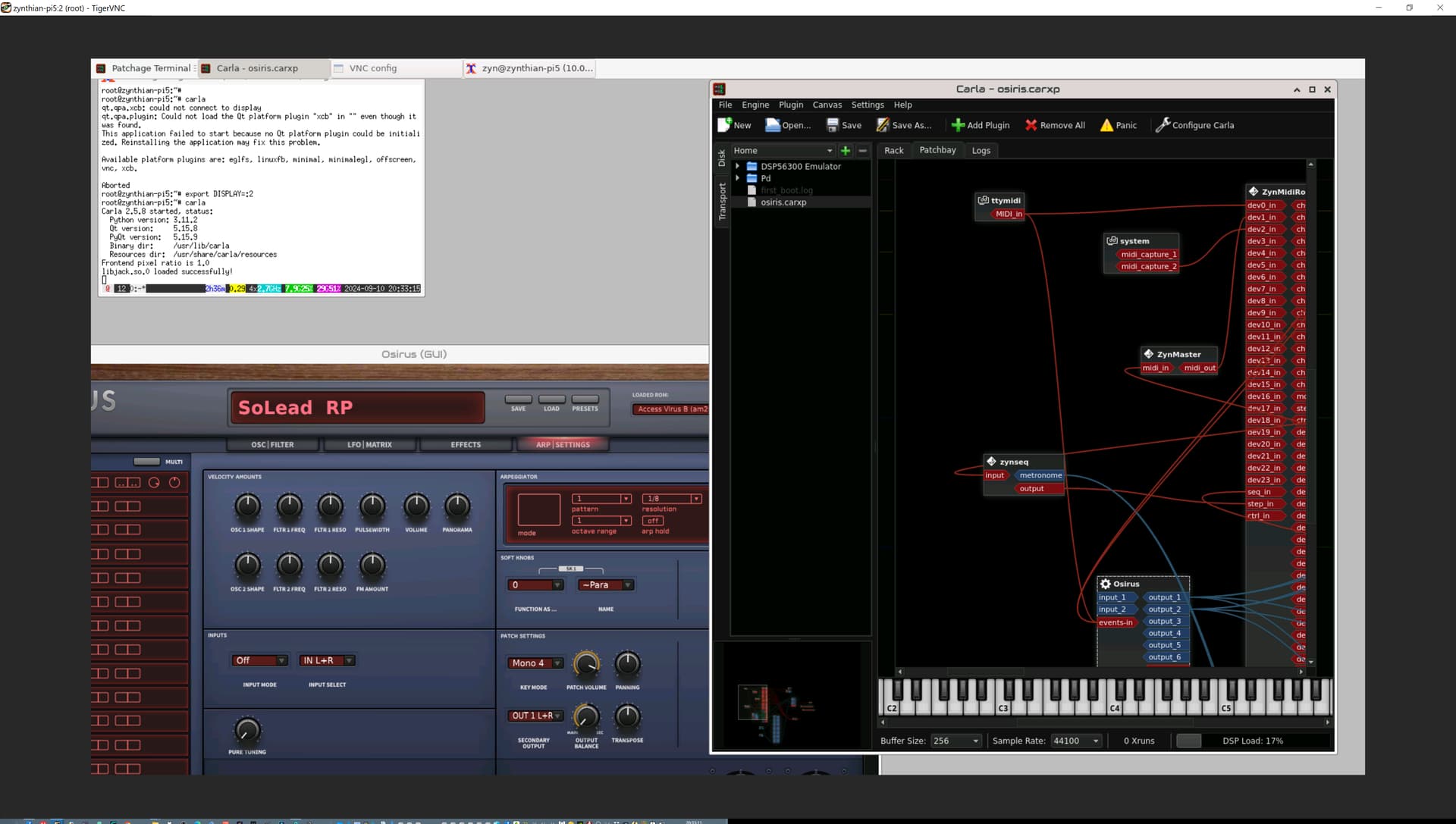Click the xterm icon for zyn@zynthian-pi5

point(471,68)
